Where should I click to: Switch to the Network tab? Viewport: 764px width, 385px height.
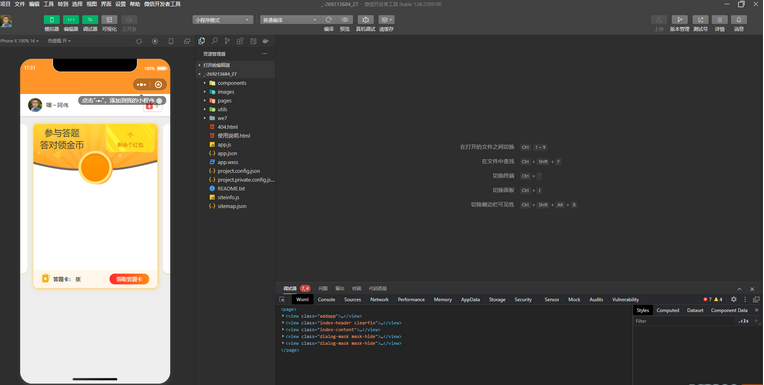(x=379, y=300)
